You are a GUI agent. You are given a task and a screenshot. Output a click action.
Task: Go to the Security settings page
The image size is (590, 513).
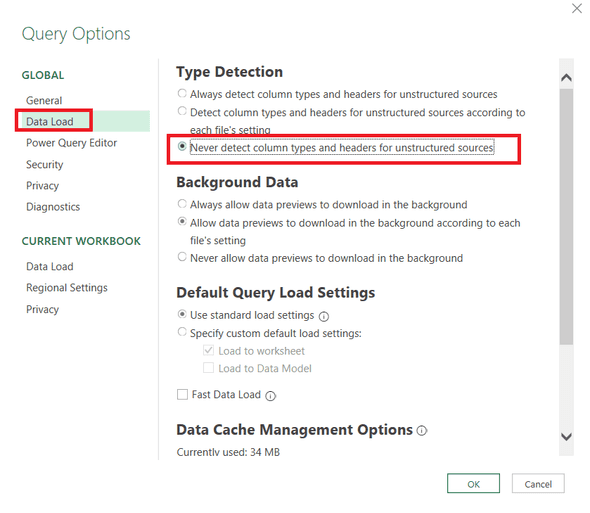click(44, 164)
